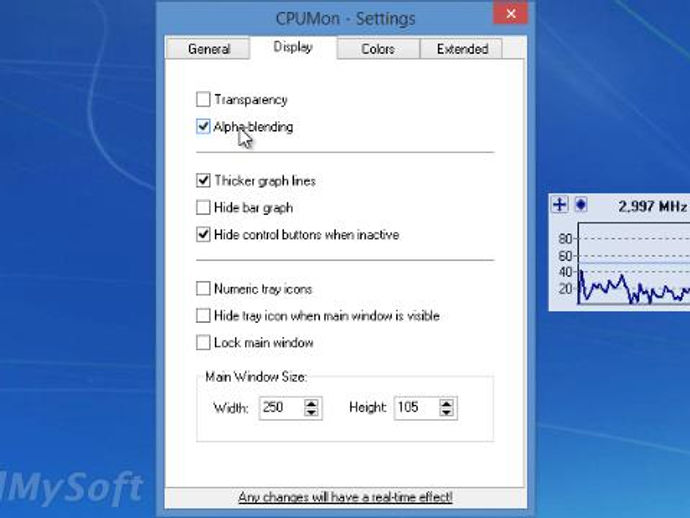Click the 60 label on graph axis

(565, 256)
